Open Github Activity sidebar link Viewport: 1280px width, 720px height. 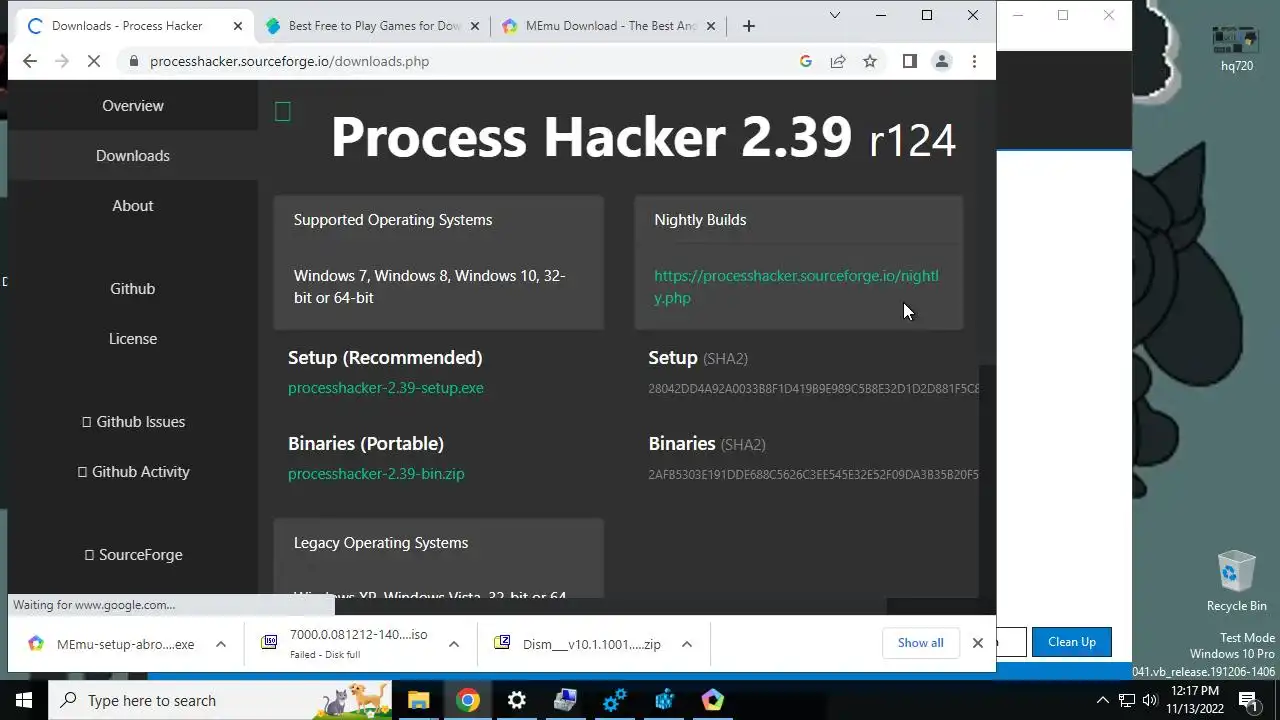tap(133, 471)
